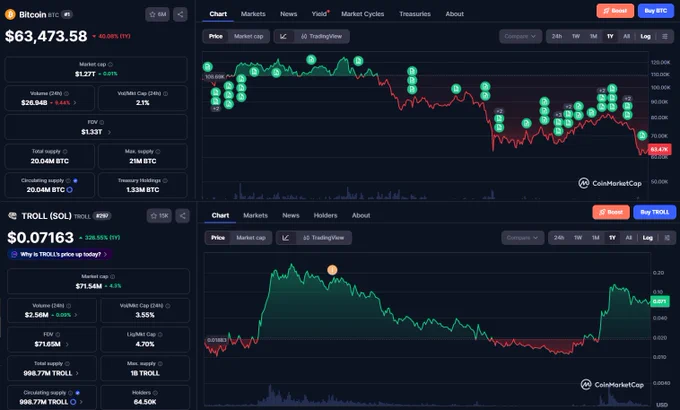Switch TROLL chart to line chart icon
Viewport: 680px width, 410px height.
tap(286, 238)
